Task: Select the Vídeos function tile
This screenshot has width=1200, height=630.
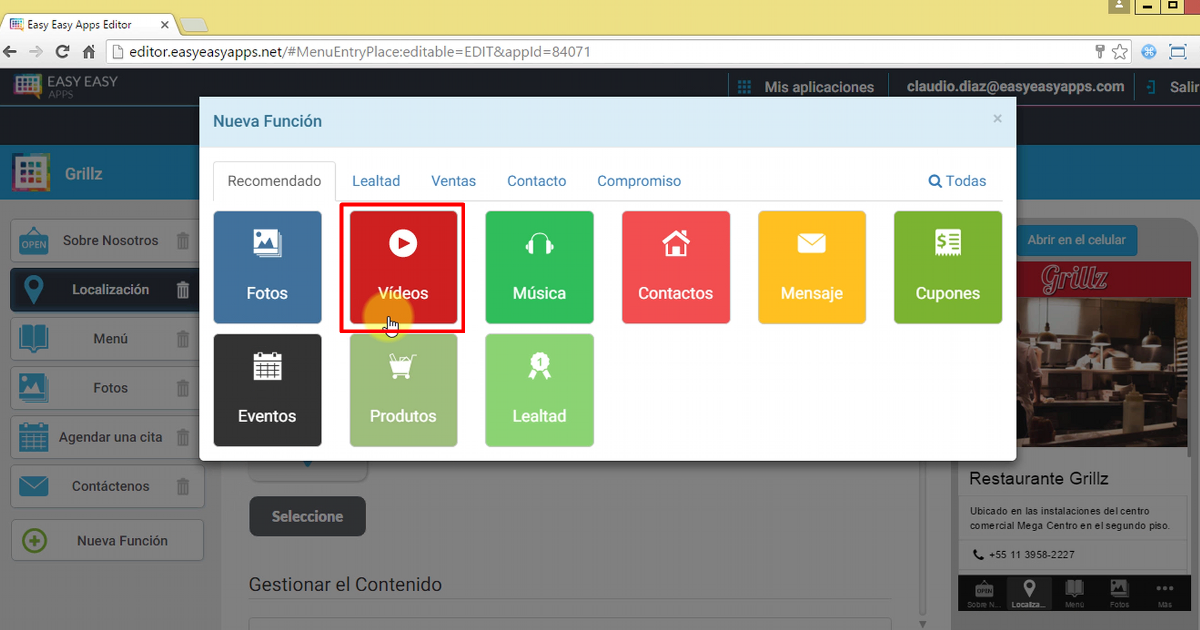Action: tap(403, 267)
